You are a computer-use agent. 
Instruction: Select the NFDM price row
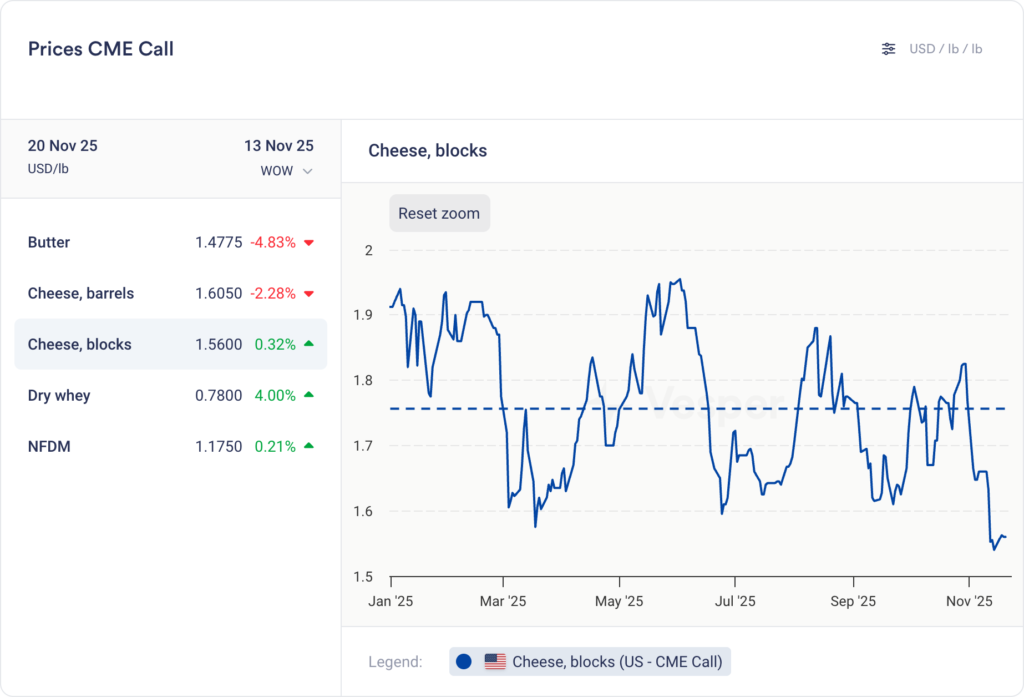click(170, 447)
